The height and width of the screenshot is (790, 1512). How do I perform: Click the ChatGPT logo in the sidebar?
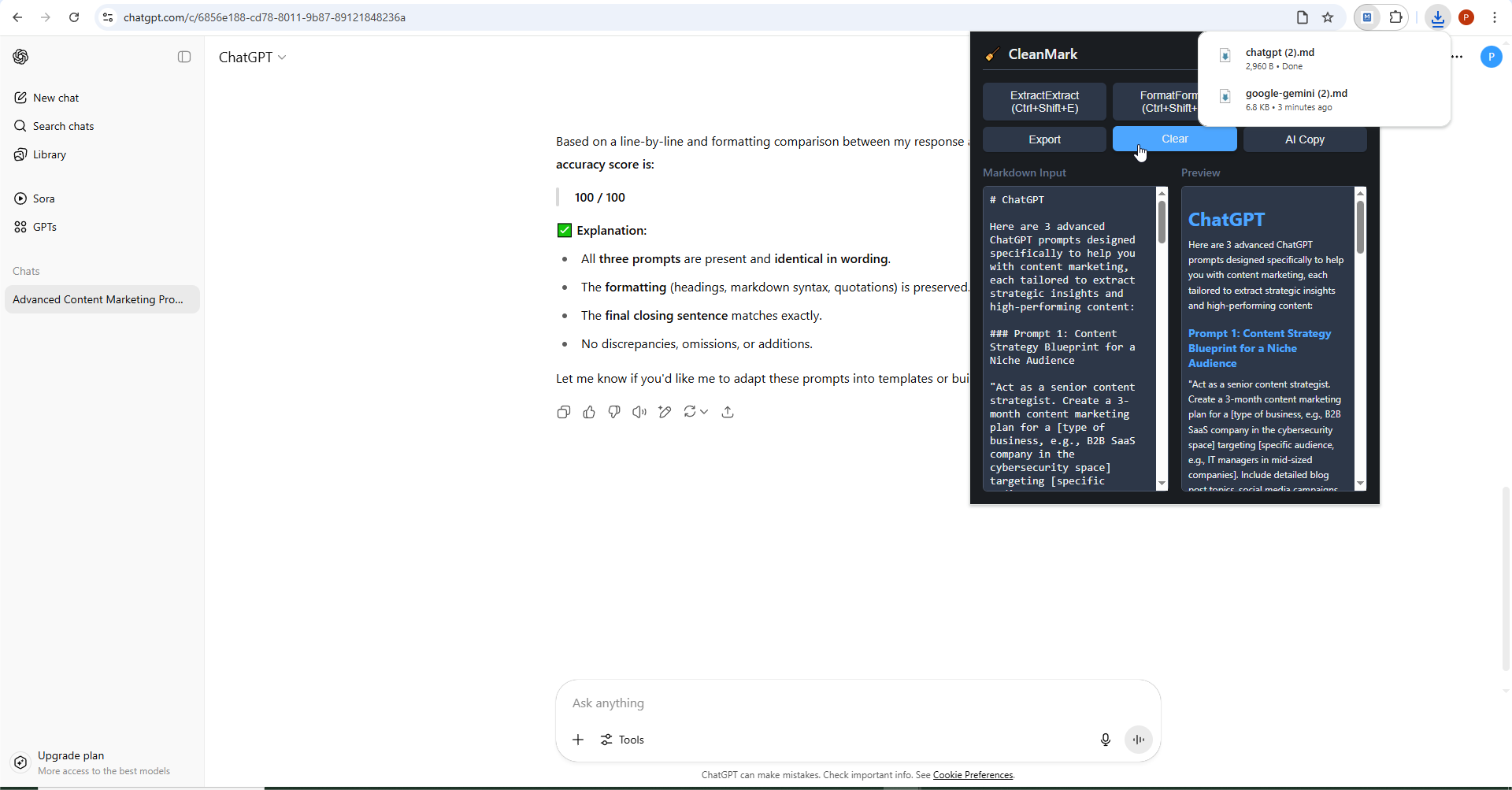pos(21,57)
